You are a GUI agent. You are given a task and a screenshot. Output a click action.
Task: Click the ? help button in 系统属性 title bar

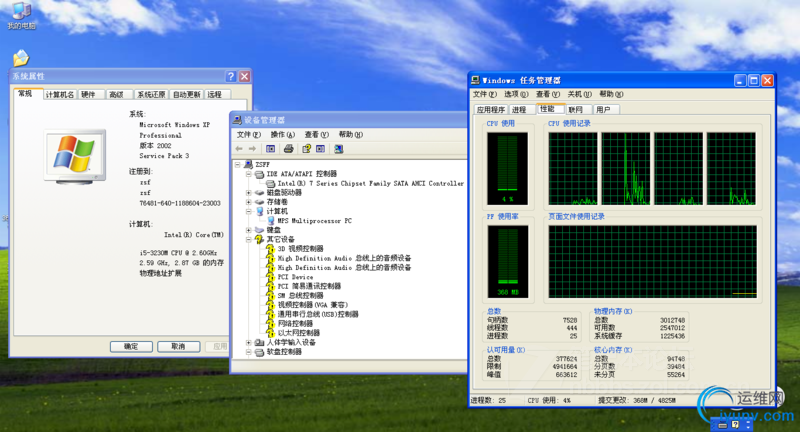click(x=231, y=76)
